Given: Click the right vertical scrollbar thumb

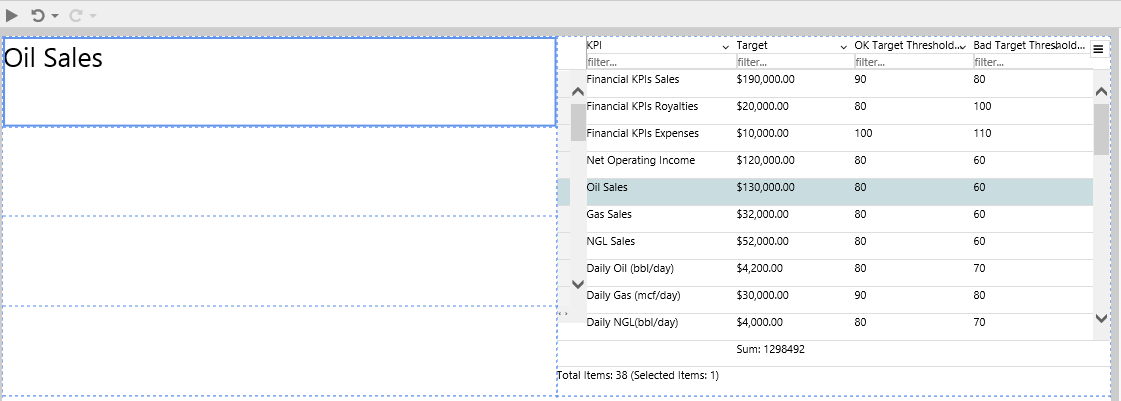Looking at the screenshot, I should click(1101, 130).
